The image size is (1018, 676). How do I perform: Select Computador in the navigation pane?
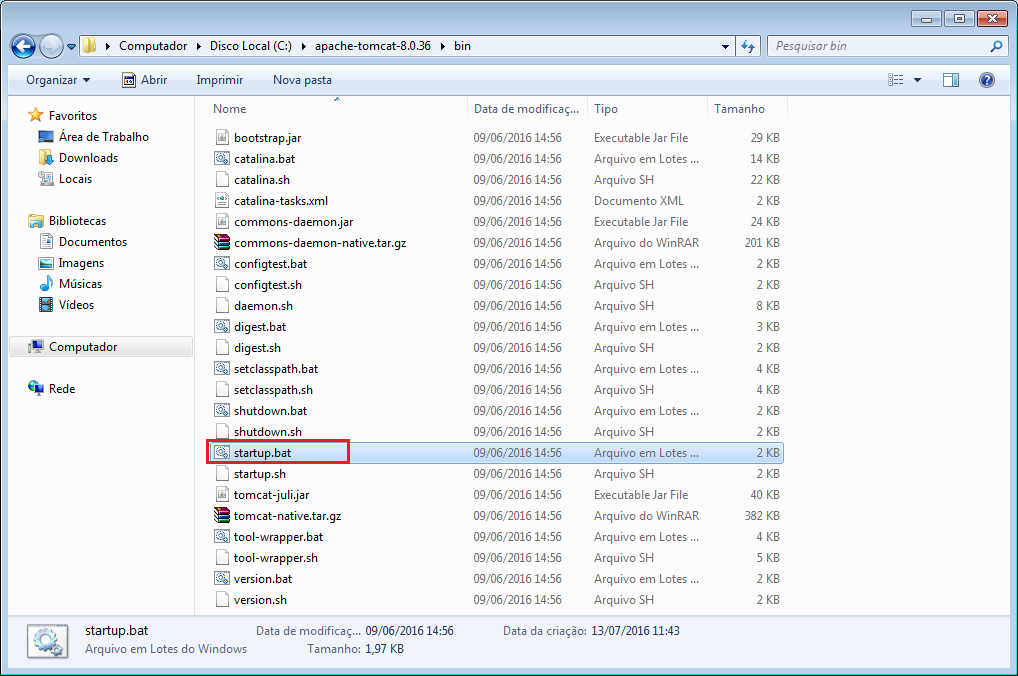point(101,347)
